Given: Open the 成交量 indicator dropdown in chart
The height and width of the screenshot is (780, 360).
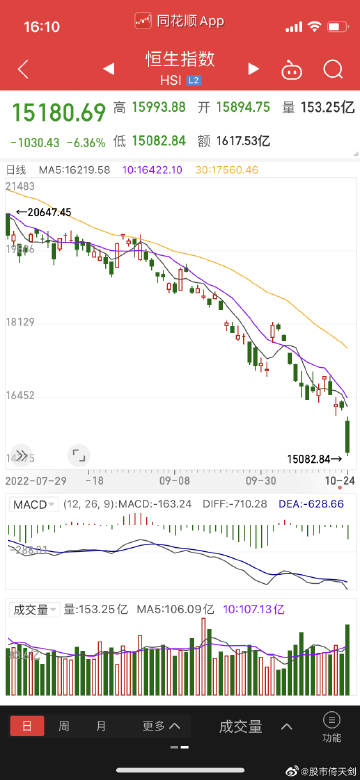Looking at the screenshot, I should pos(34,609).
